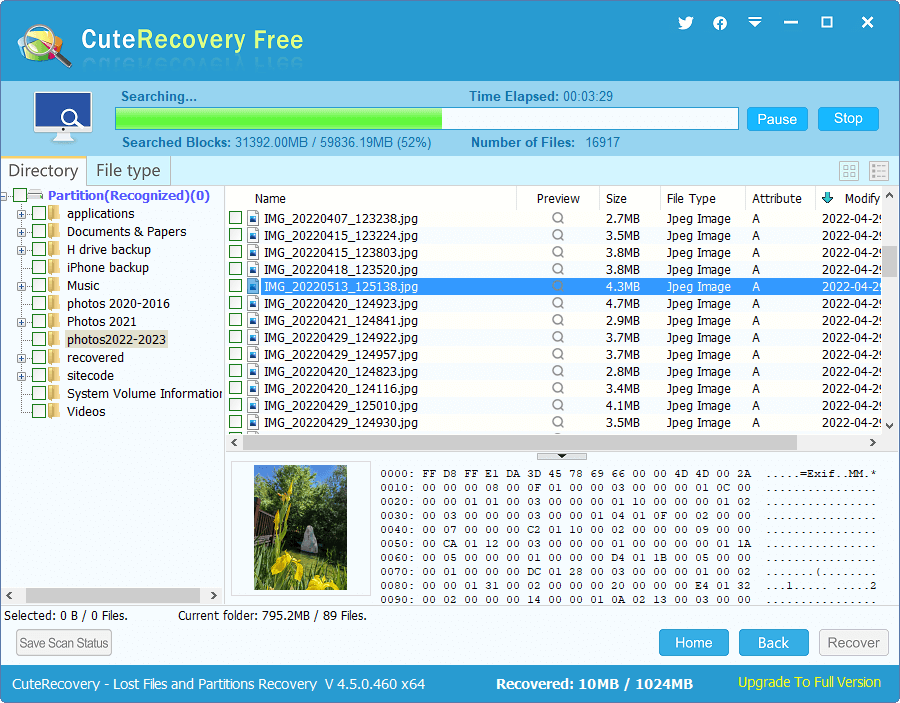Open the Twitter share icon
The width and height of the screenshot is (900, 703).
point(685,23)
